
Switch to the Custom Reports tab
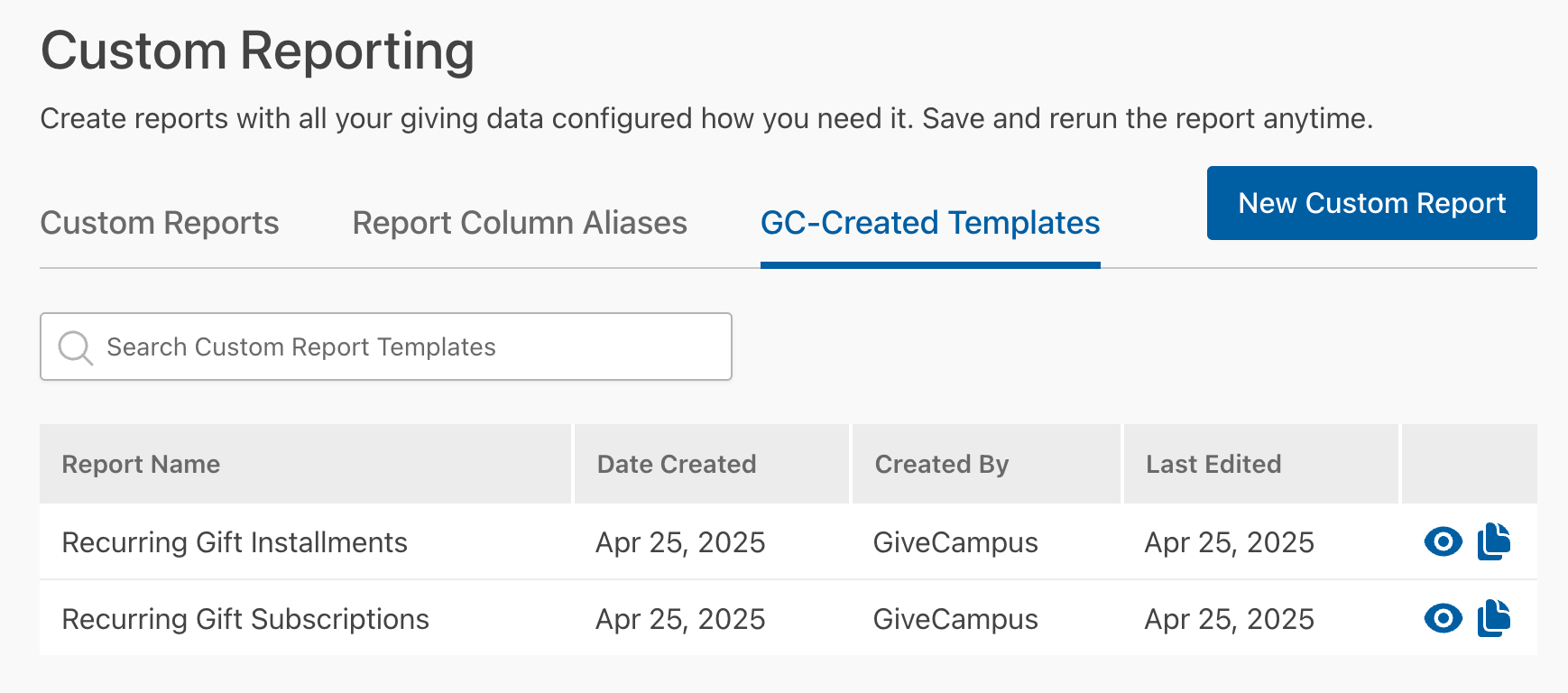[x=160, y=223]
